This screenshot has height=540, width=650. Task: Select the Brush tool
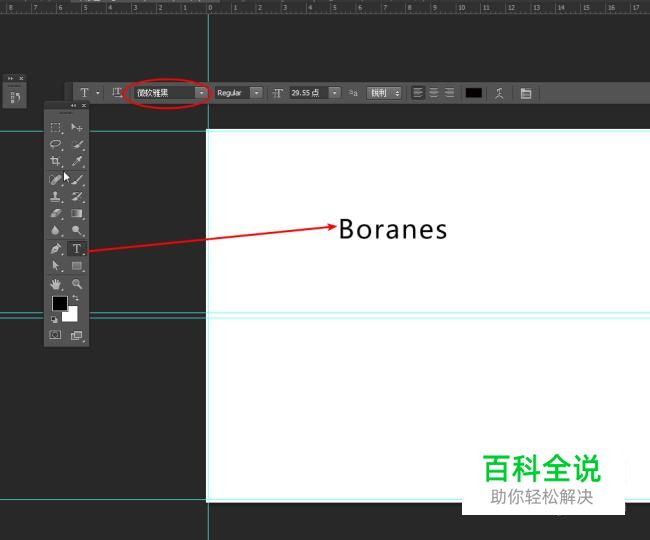coord(77,179)
